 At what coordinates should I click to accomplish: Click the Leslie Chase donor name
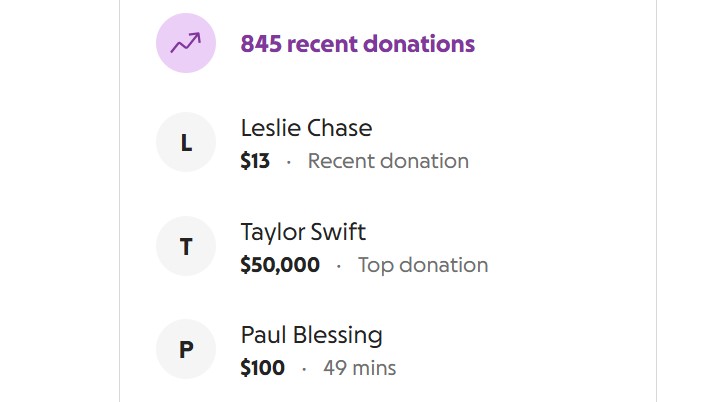point(306,128)
